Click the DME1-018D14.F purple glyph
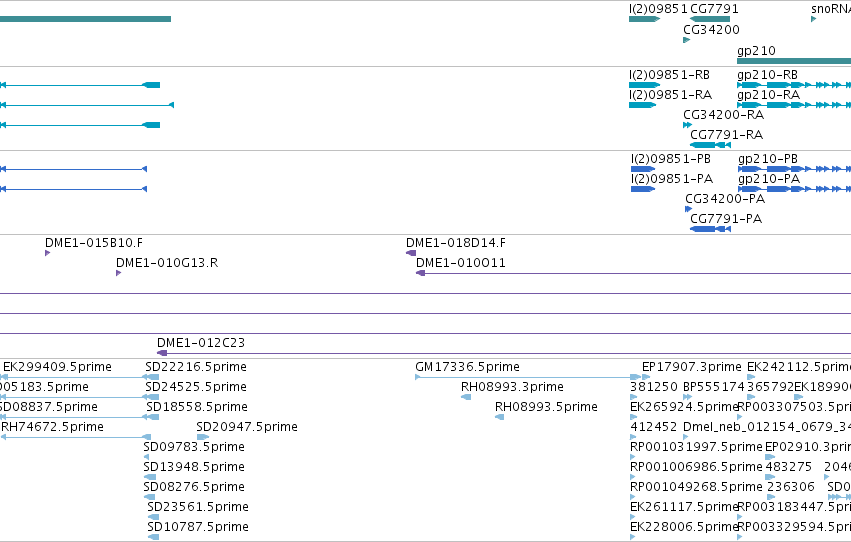Screen dimensions: 851x542 [x=411, y=253]
